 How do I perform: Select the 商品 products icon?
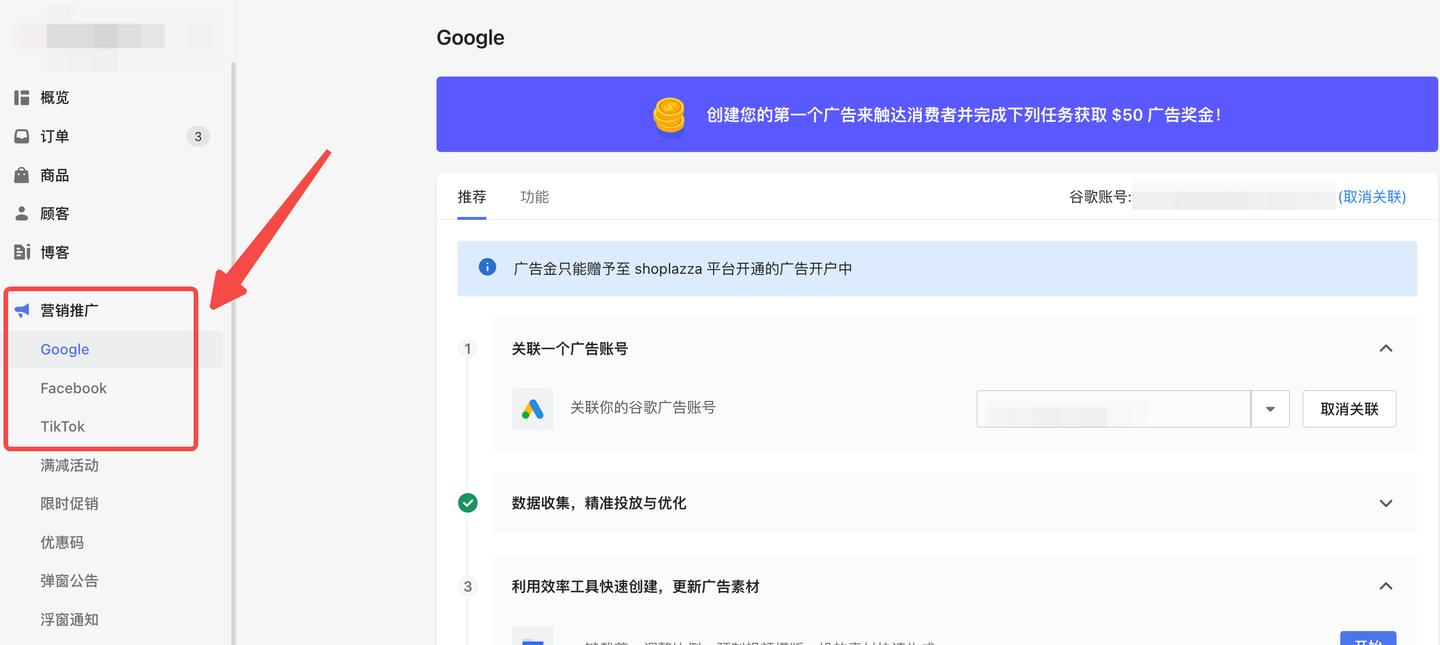click(x=22, y=174)
